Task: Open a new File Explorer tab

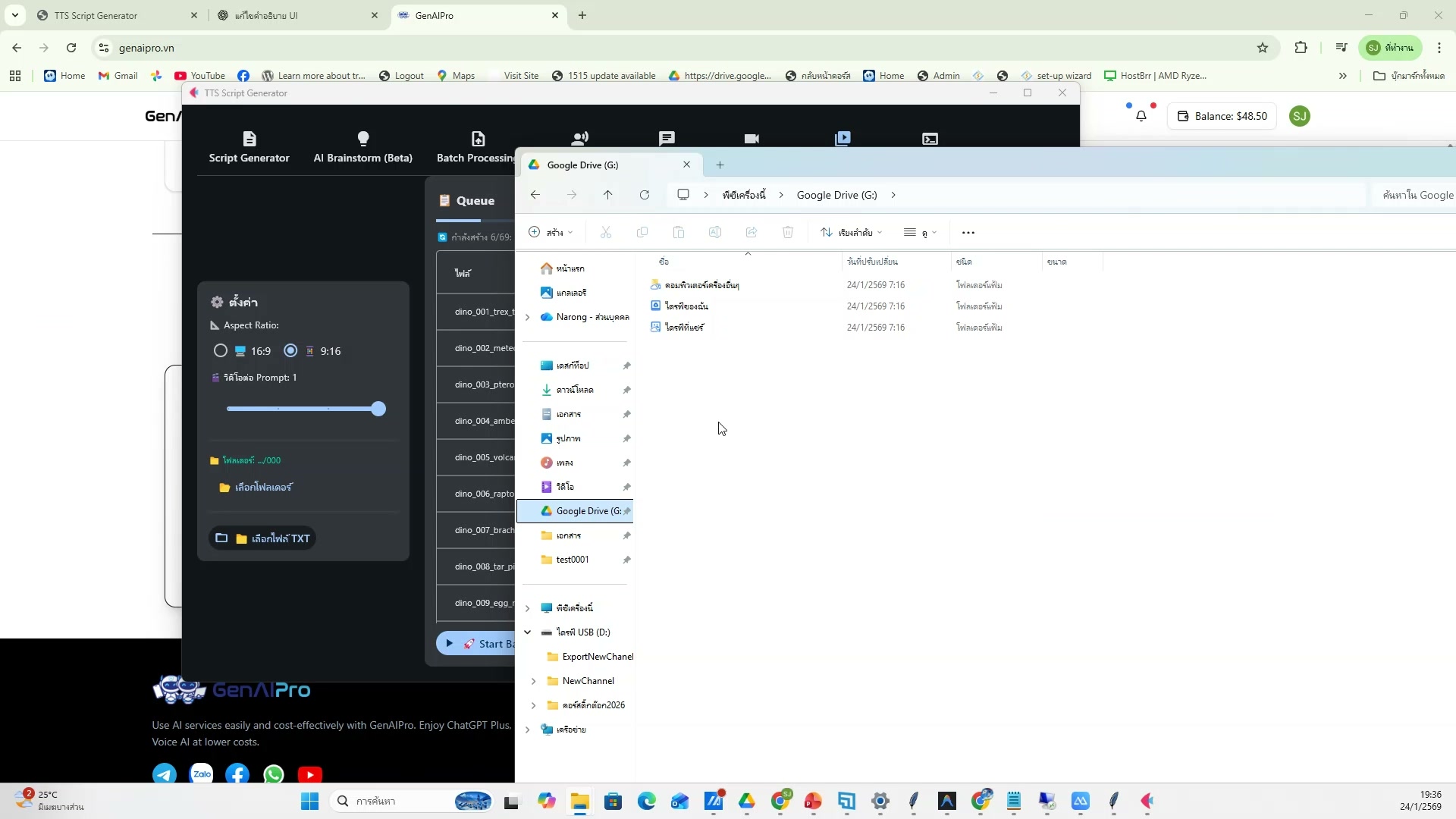Action: point(720,165)
